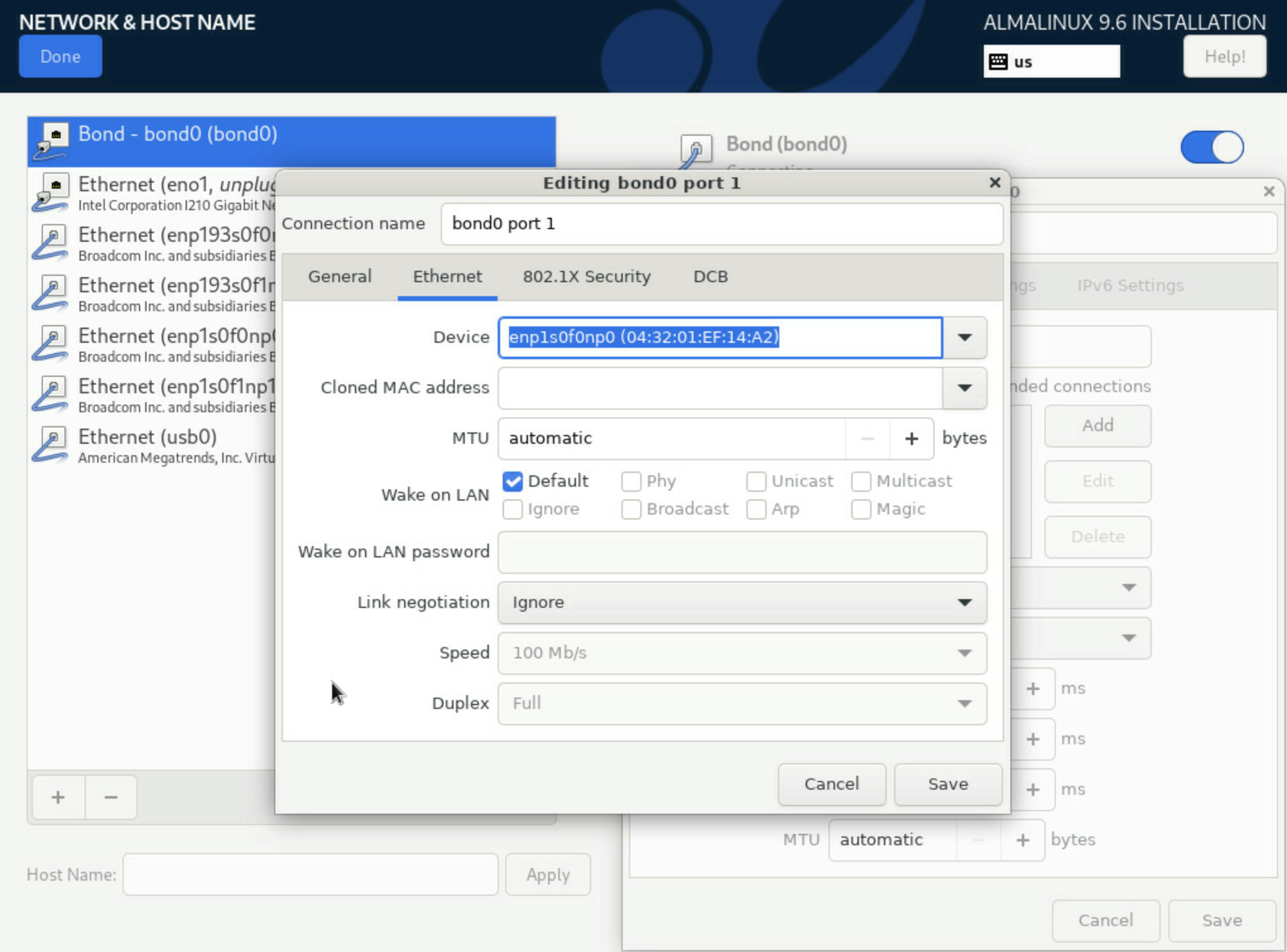The image size is (1287, 952).
Task: Increase bond MTU in background bond0 dialog
Action: coord(1022,840)
